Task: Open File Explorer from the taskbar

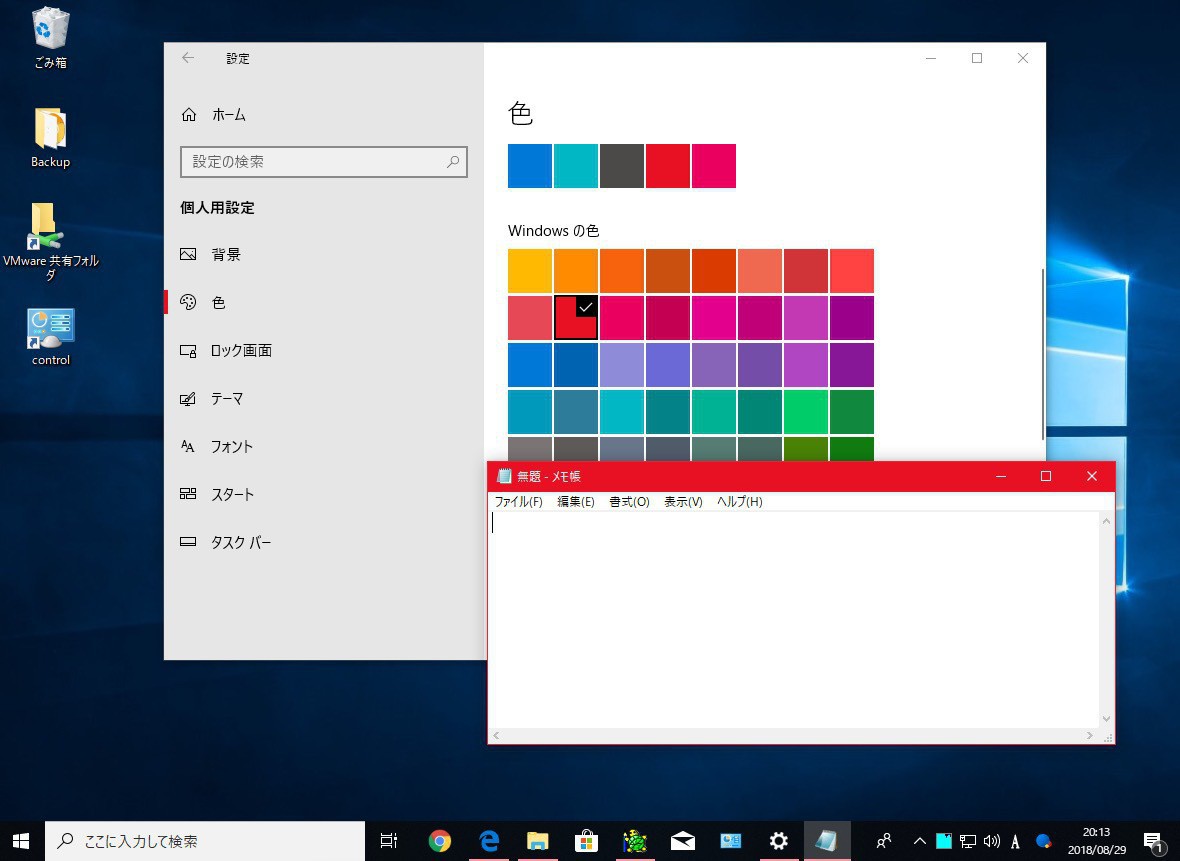Action: tap(537, 841)
